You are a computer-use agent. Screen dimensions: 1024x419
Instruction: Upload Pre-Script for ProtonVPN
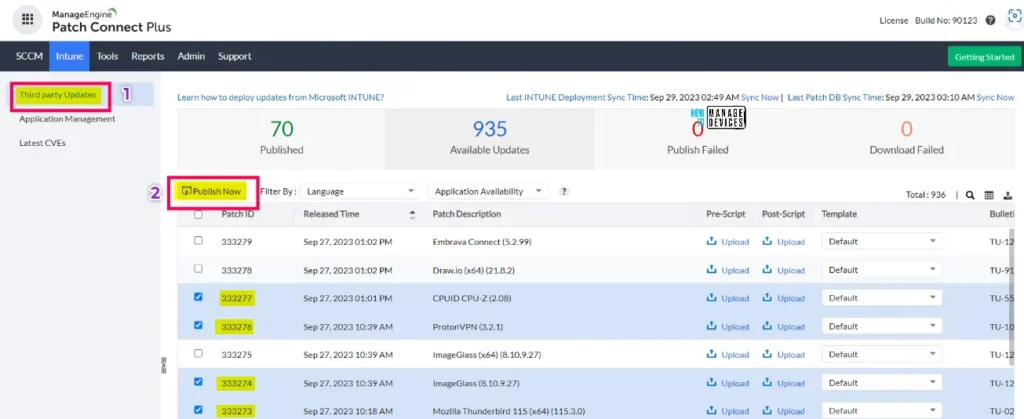pos(728,326)
